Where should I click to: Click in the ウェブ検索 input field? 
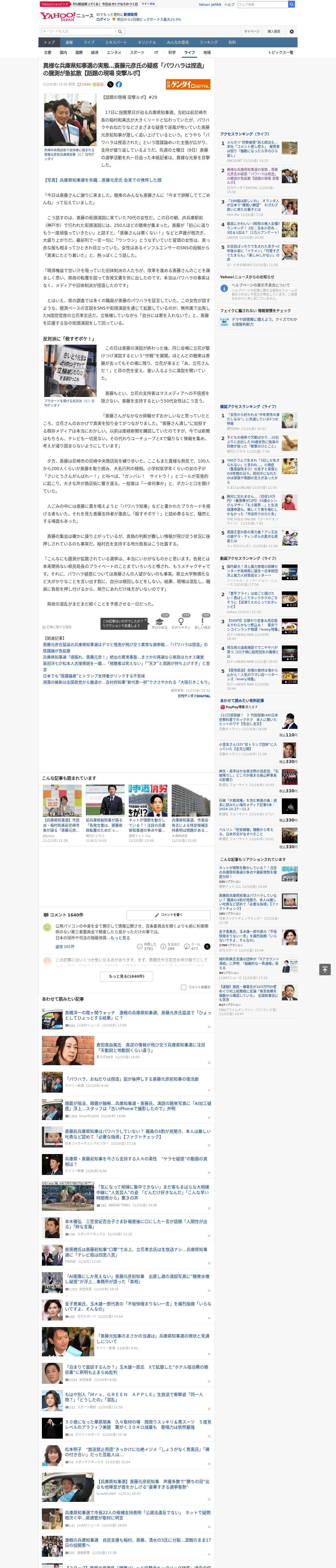(x=263, y=4)
